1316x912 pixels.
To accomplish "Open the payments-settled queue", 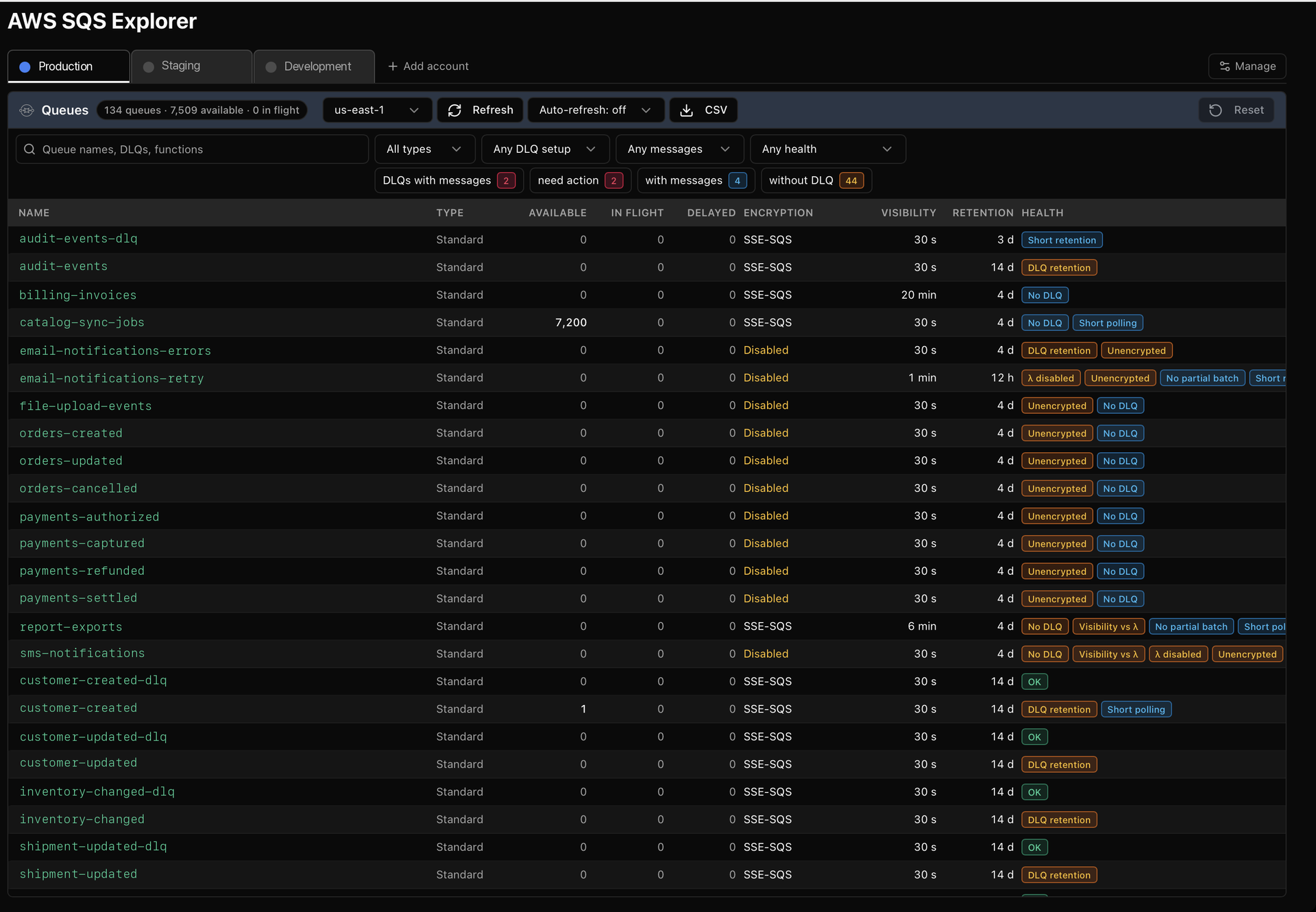I will (x=78, y=598).
